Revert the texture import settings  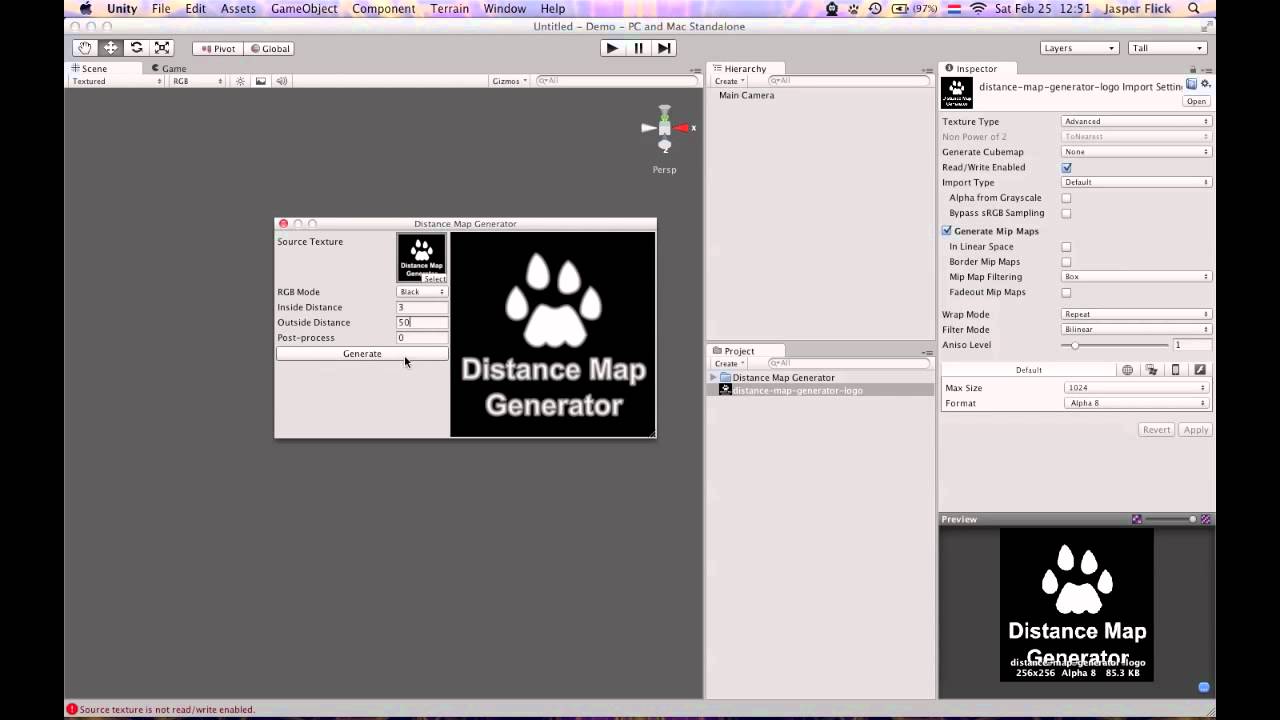[x=1156, y=430]
